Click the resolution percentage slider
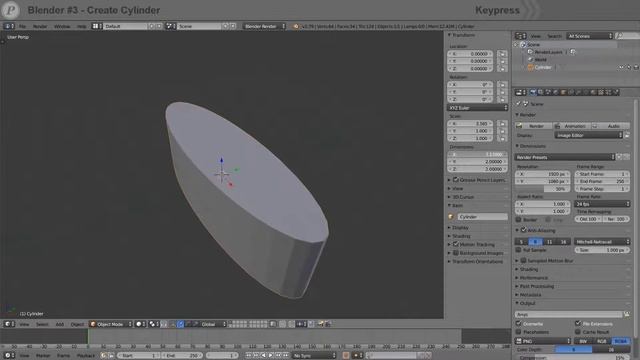This screenshot has width=640, height=360. point(543,189)
